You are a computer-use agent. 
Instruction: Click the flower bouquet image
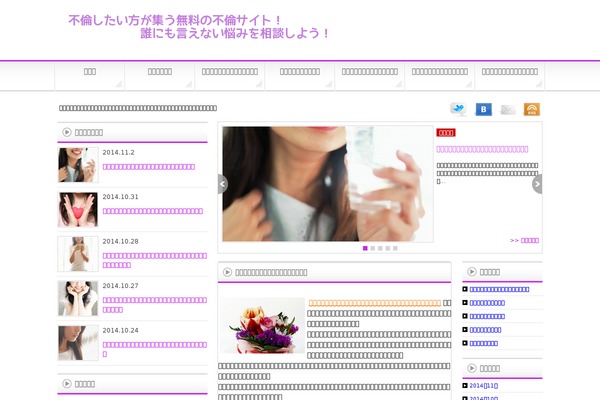262,326
